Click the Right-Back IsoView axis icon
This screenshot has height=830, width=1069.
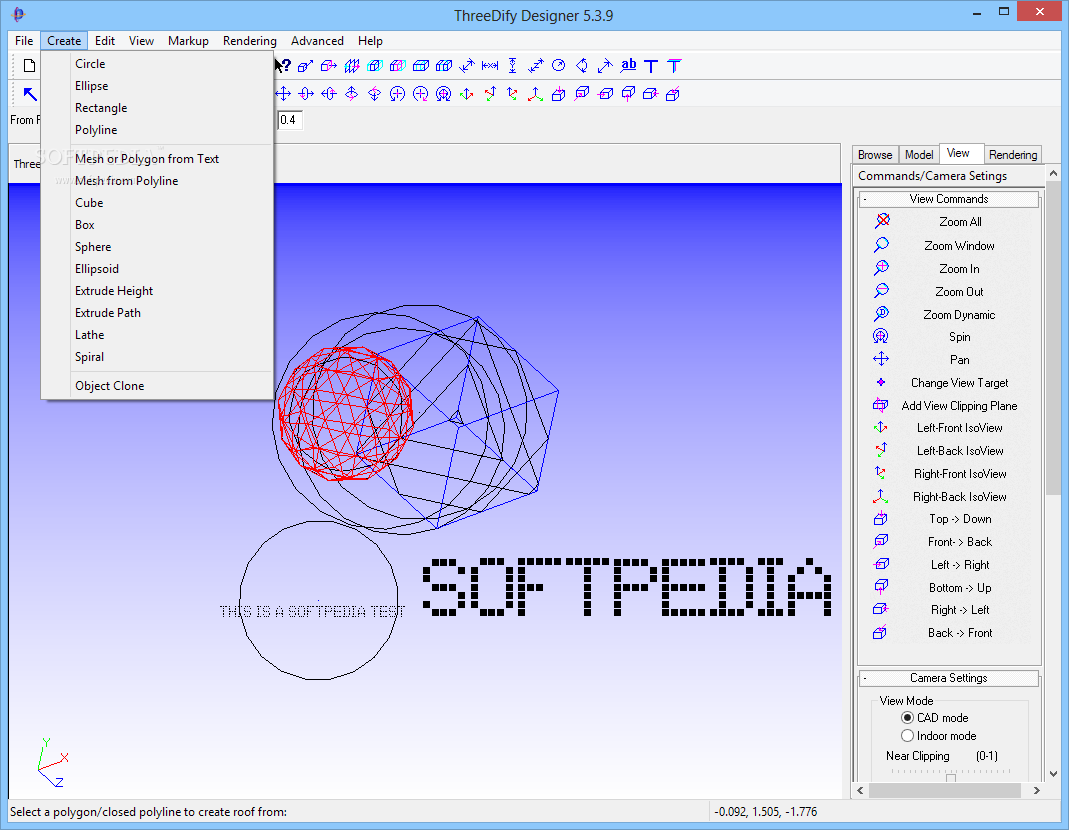[881, 496]
